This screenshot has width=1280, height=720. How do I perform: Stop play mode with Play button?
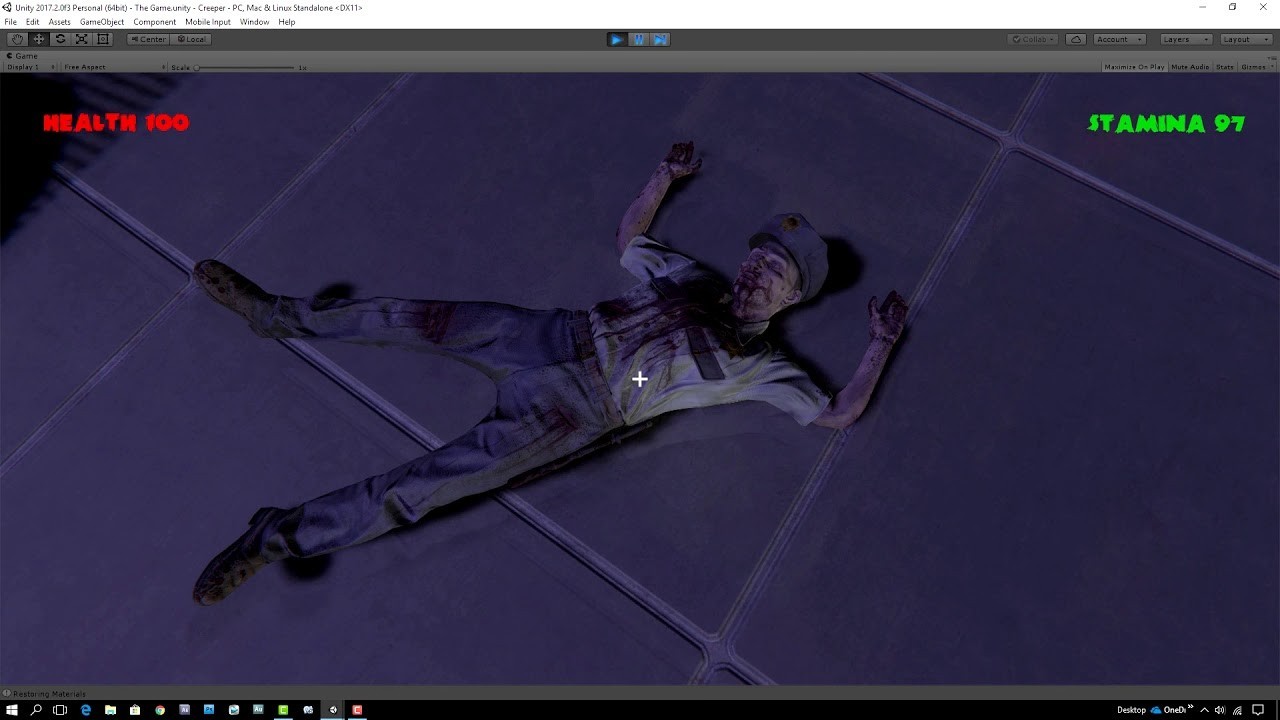(x=617, y=39)
